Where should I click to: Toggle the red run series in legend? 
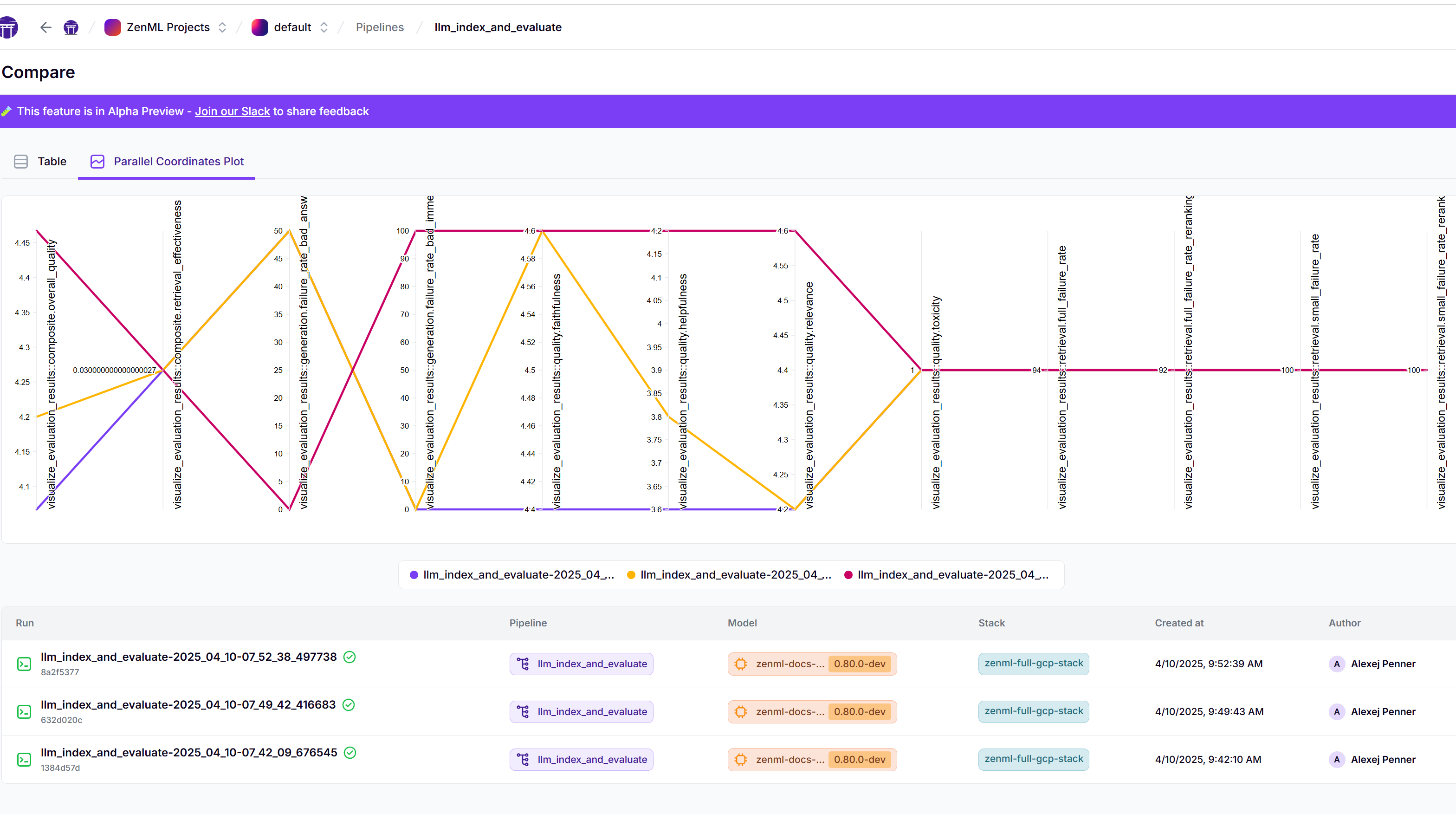946,575
